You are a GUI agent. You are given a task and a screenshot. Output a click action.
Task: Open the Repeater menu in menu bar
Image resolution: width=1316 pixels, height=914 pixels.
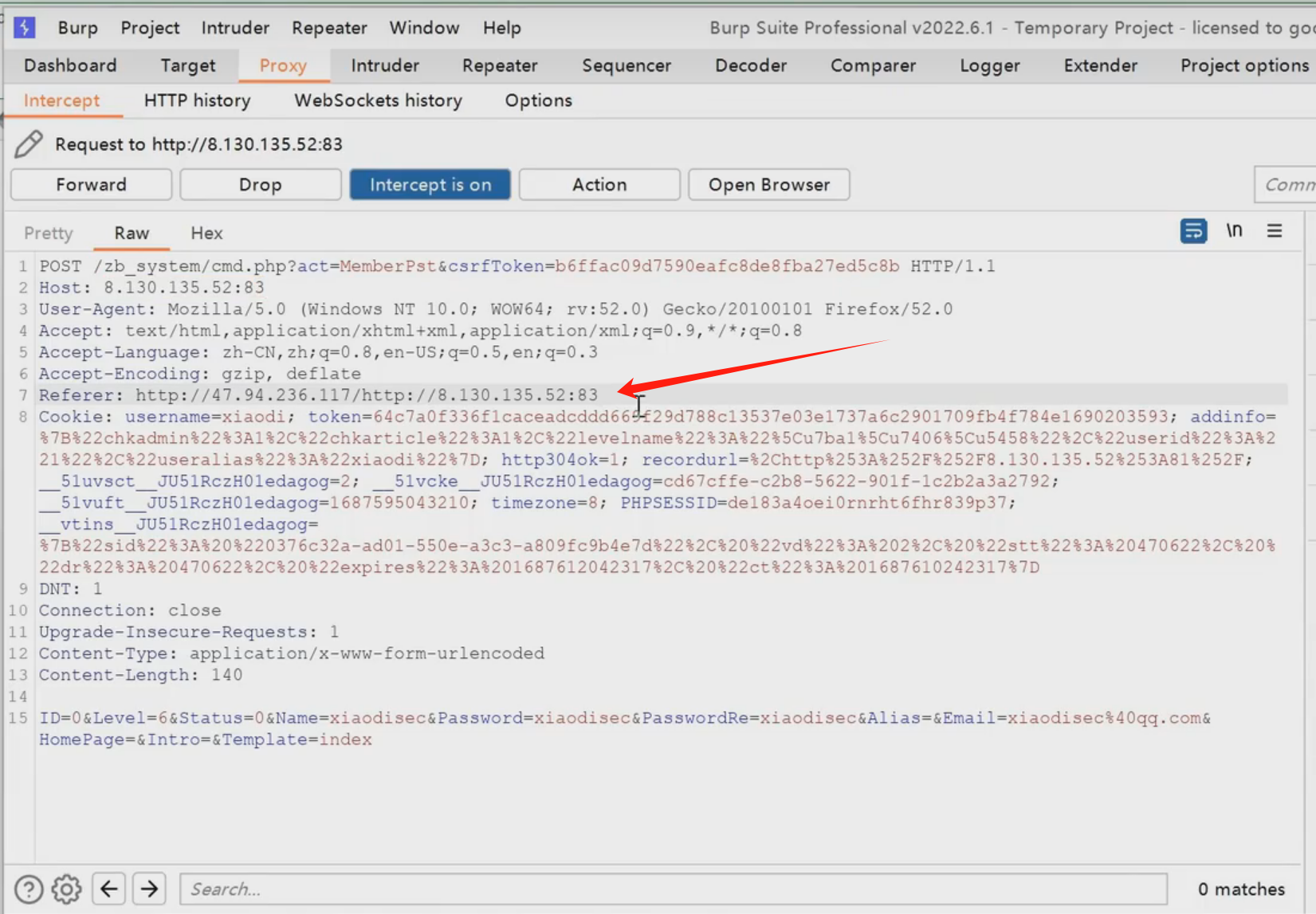[x=329, y=28]
